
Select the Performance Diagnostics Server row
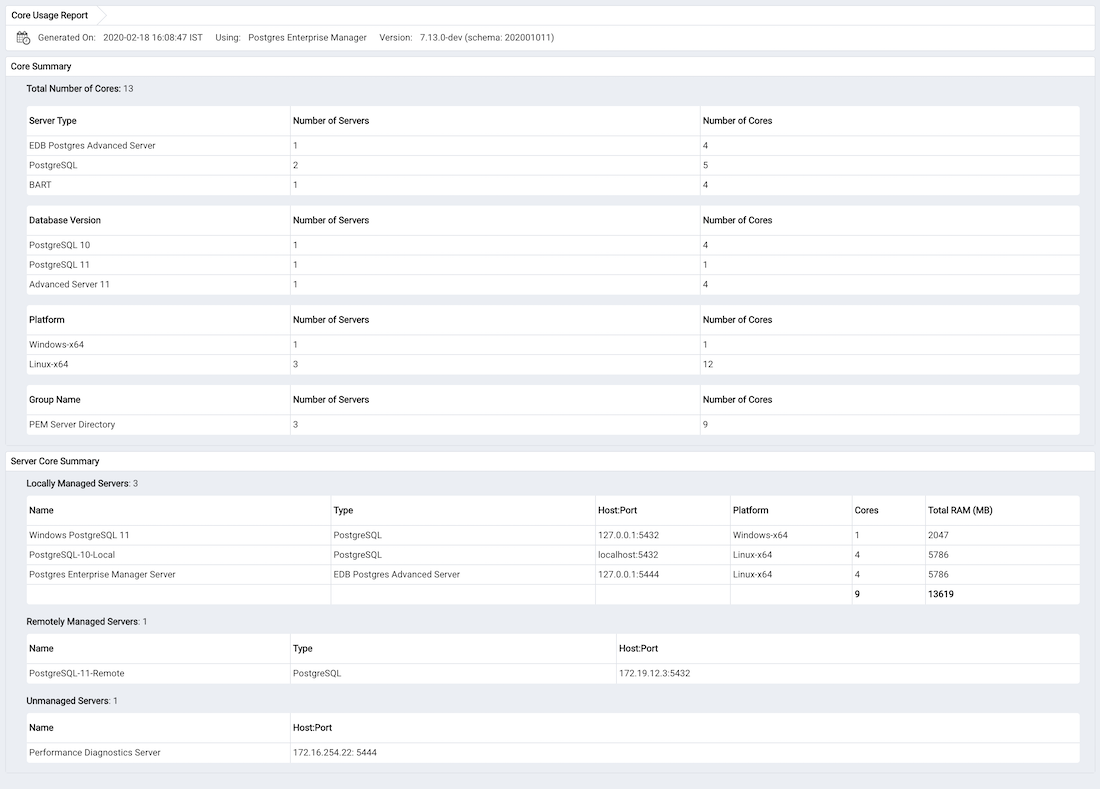coord(553,753)
